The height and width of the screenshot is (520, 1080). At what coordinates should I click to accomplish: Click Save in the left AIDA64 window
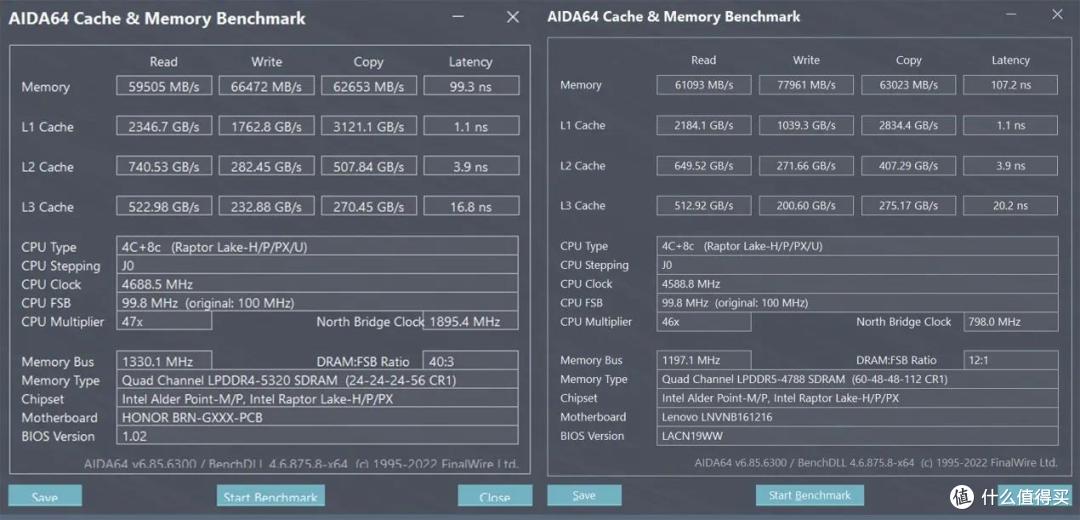coord(45,497)
